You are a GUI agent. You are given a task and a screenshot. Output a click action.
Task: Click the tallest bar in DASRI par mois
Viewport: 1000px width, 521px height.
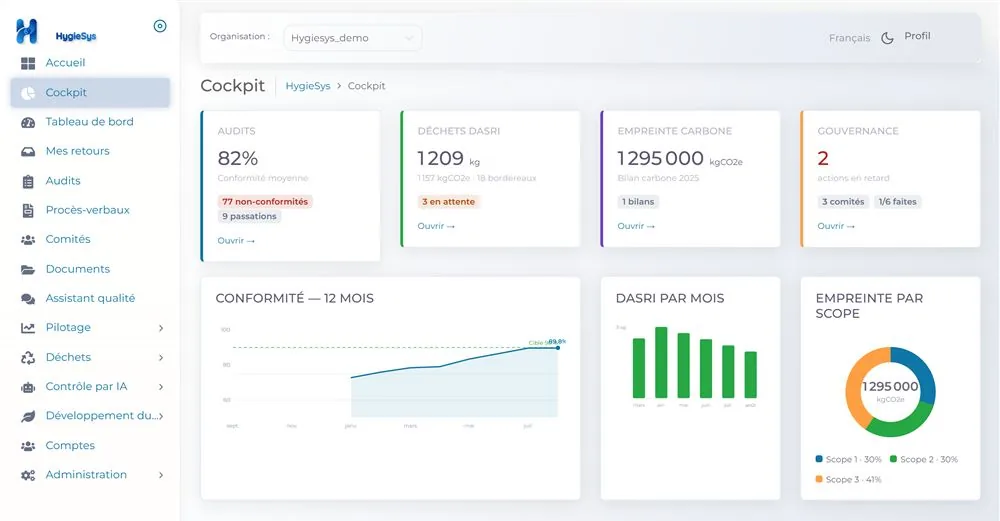661,363
